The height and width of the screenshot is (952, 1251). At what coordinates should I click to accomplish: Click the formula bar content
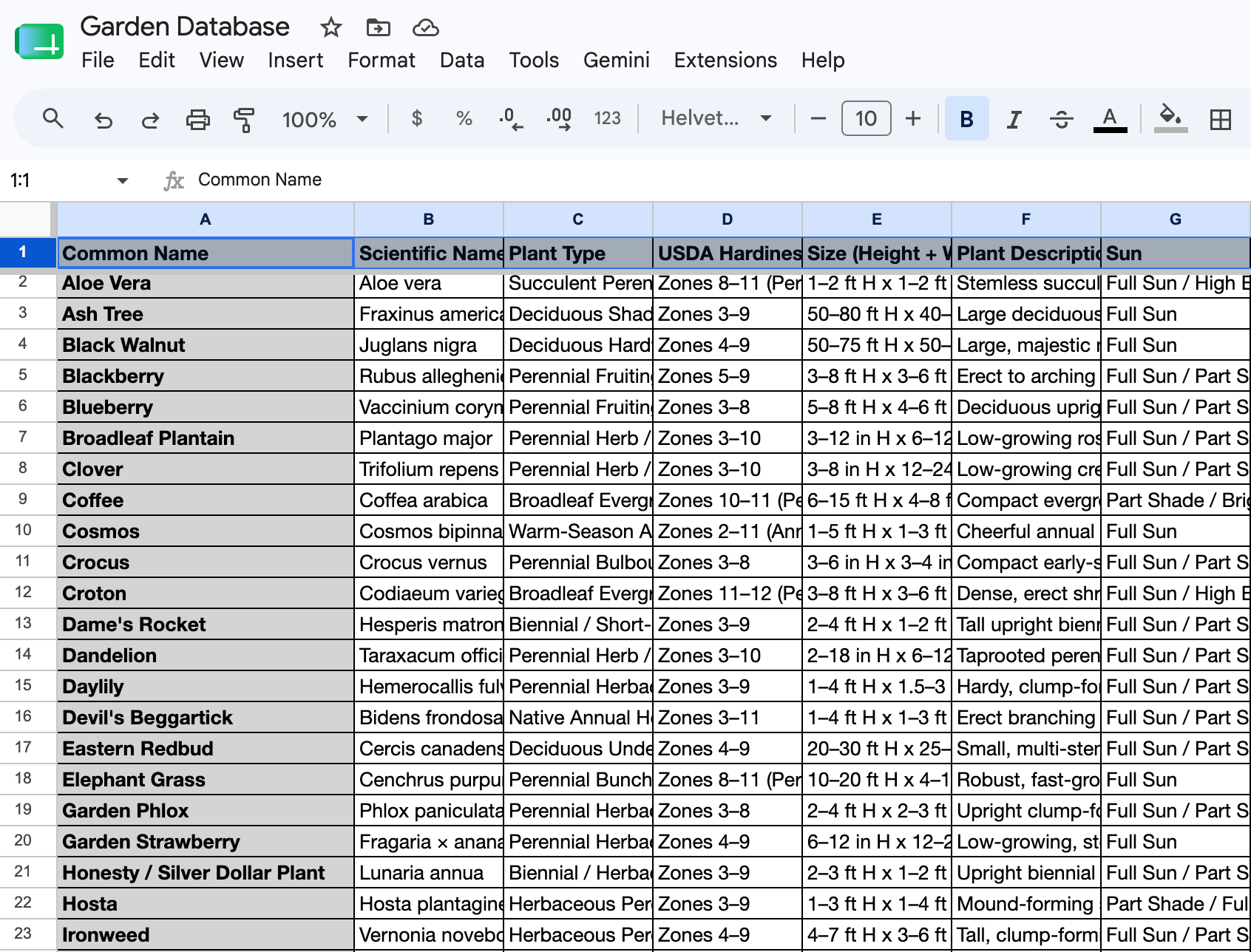260,180
